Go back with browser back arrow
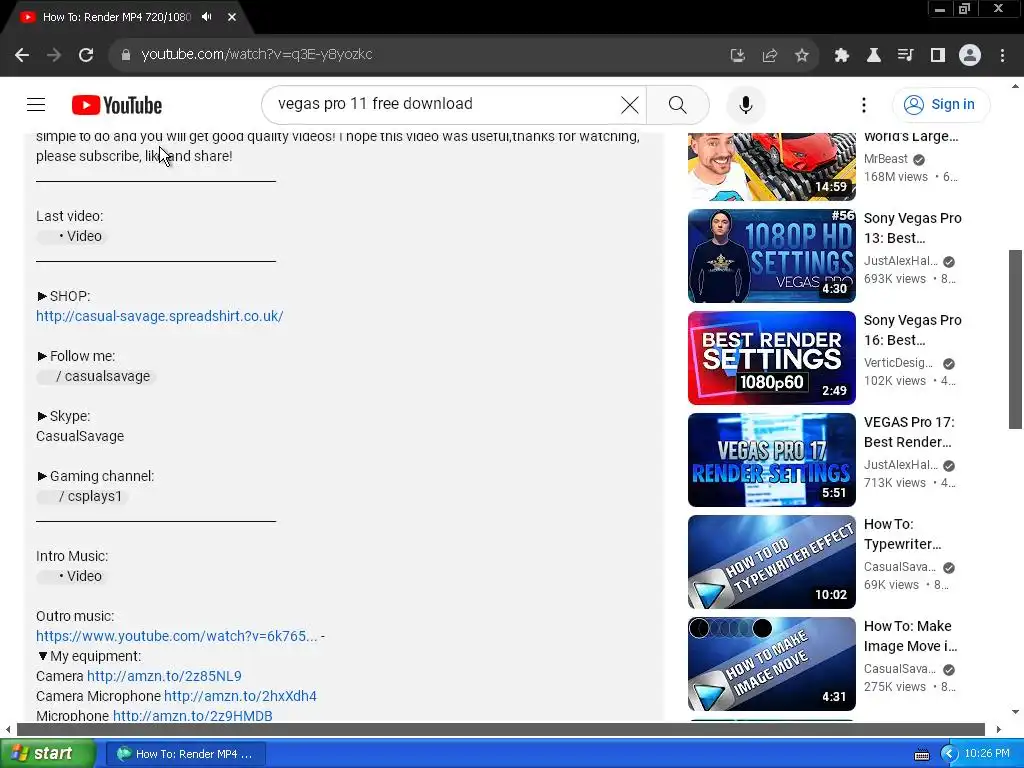The height and width of the screenshot is (768, 1024). click(x=22, y=55)
